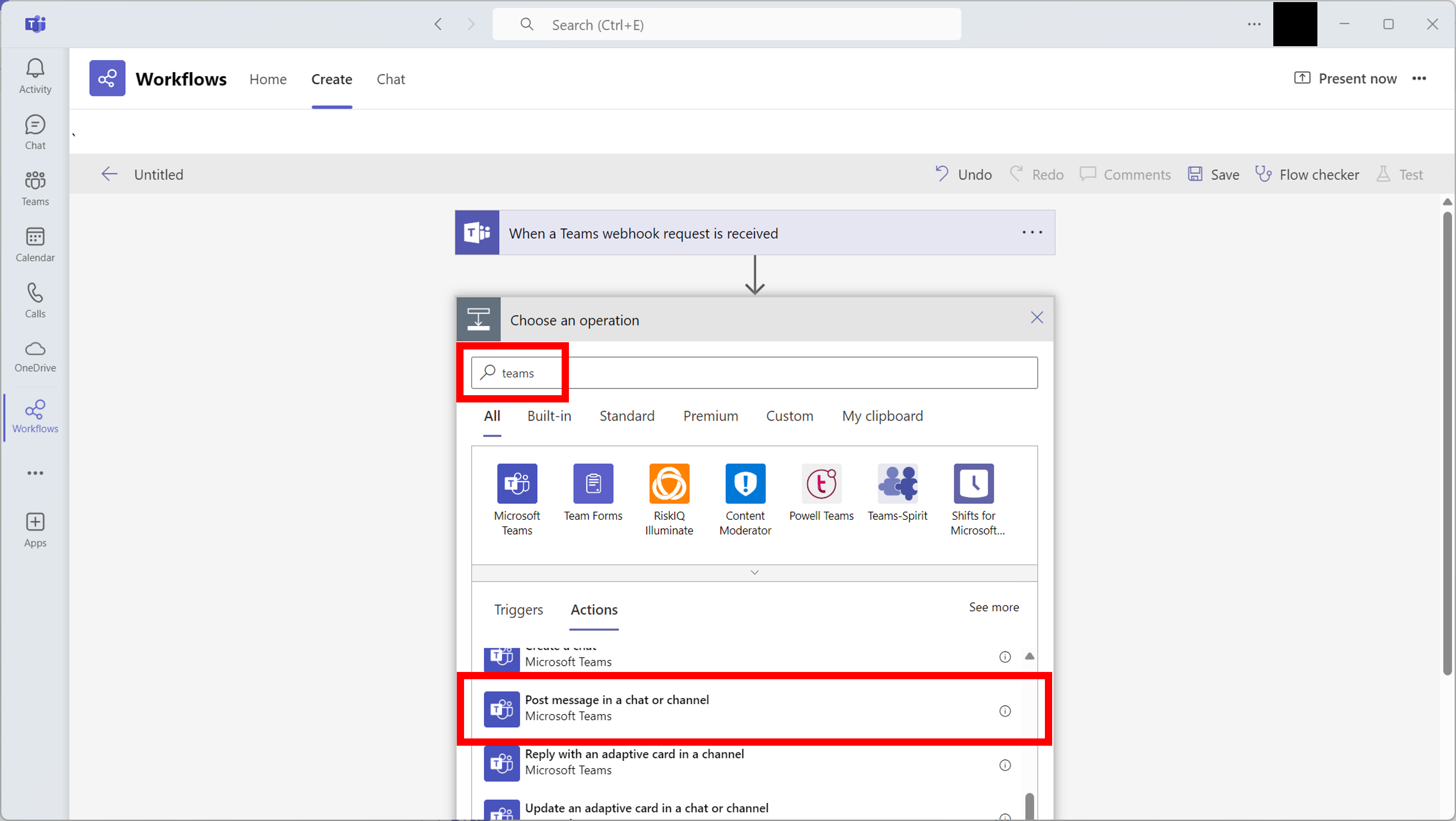The image size is (1456, 821).
Task: Select the RiskIQ Illuminate connector
Action: (669, 499)
